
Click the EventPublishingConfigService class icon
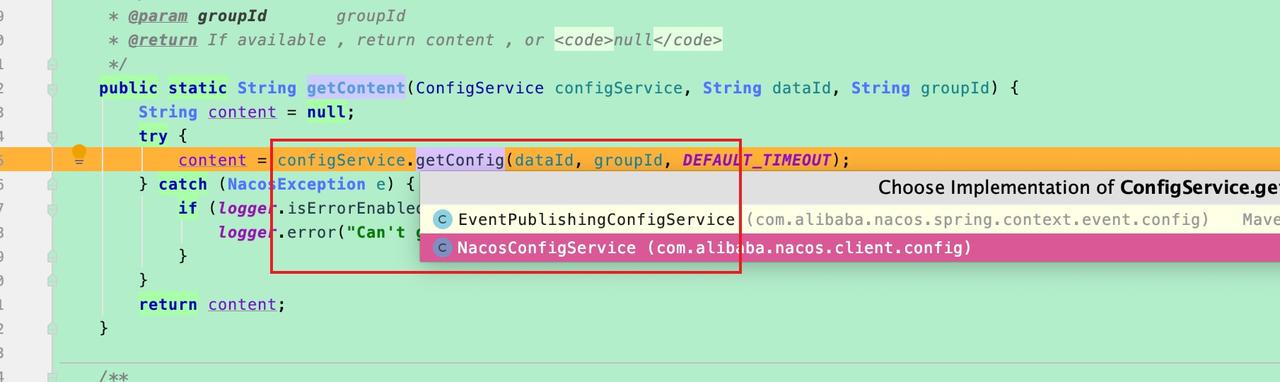click(x=442, y=219)
